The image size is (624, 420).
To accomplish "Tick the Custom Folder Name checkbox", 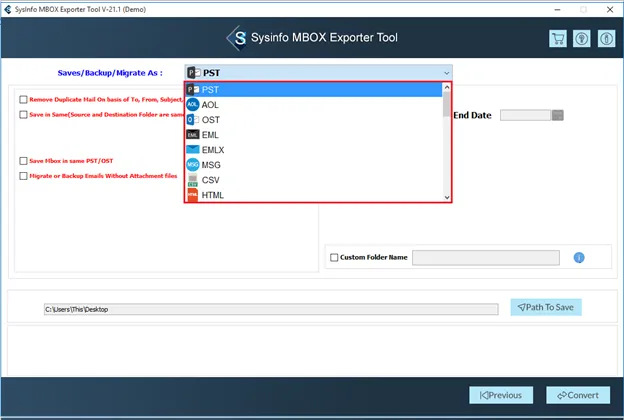I will pos(334,258).
